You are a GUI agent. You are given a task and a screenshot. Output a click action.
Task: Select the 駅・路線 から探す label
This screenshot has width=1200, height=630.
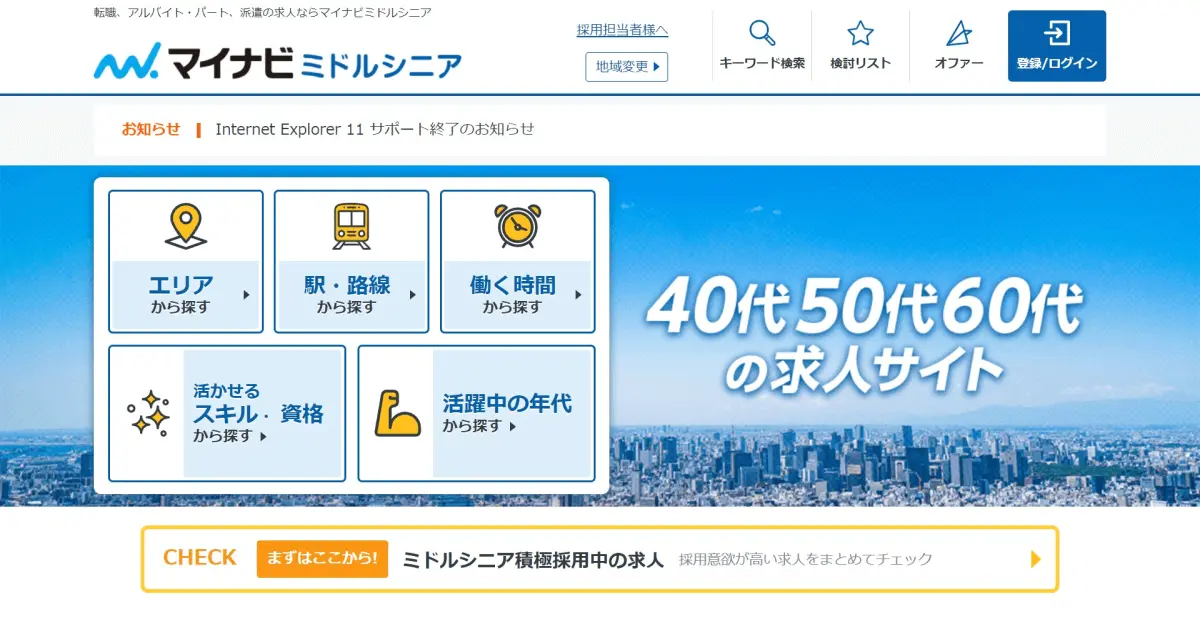coord(347,294)
